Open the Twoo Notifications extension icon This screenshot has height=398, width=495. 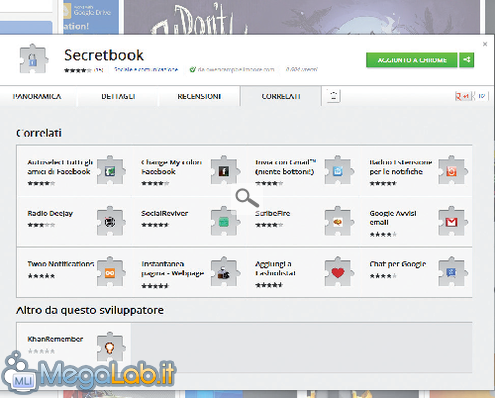click(110, 272)
